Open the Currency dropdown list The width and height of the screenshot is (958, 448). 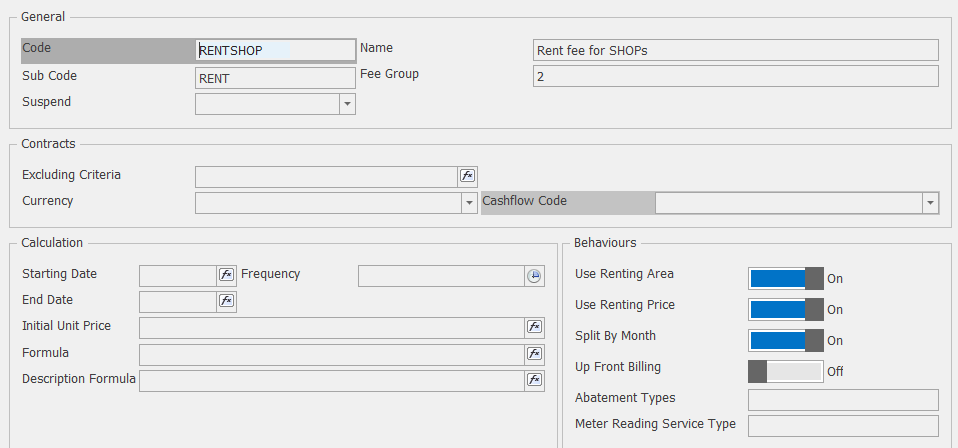pyautogui.click(x=468, y=203)
